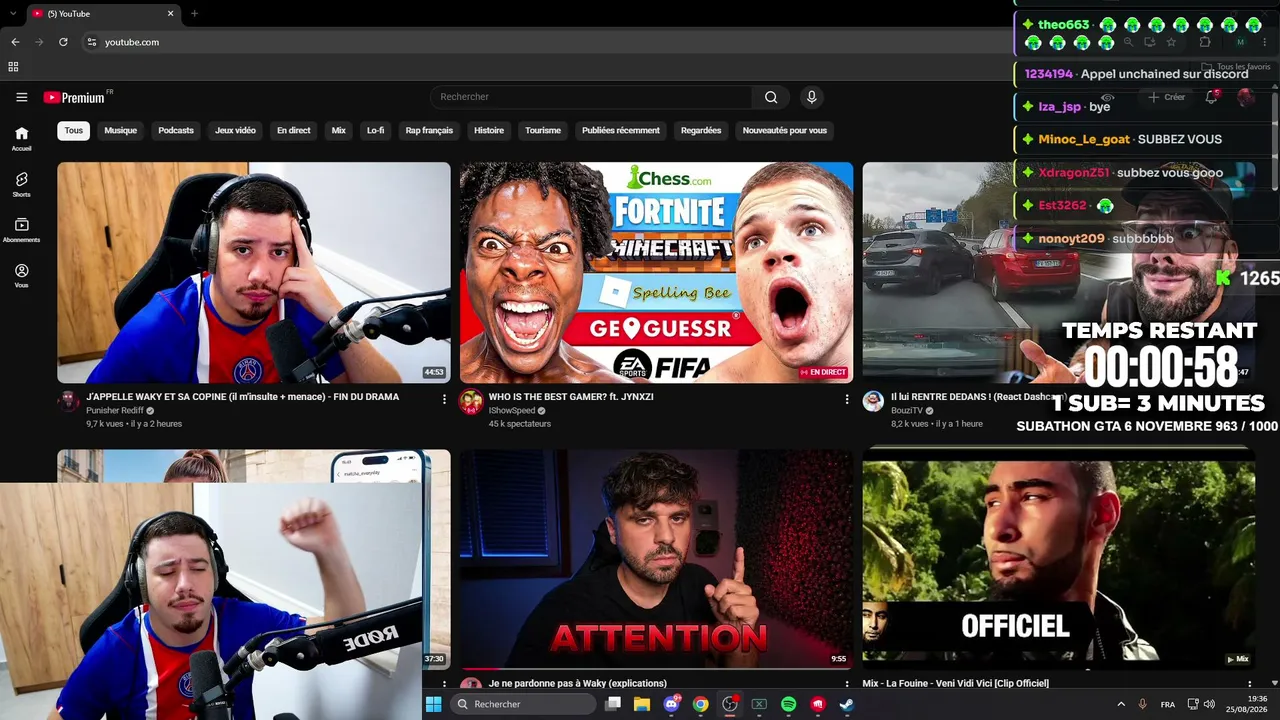Select the Jeux vidéo filter chip
This screenshot has width=1280, height=720.
[235, 130]
